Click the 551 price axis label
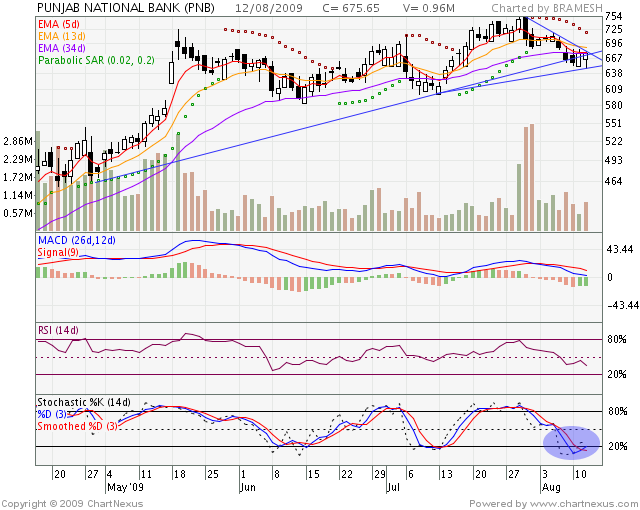640x510 pixels. tap(613, 123)
